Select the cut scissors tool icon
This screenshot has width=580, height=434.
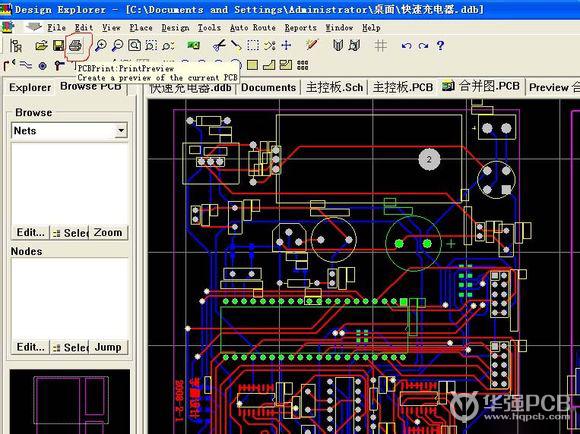point(219,46)
